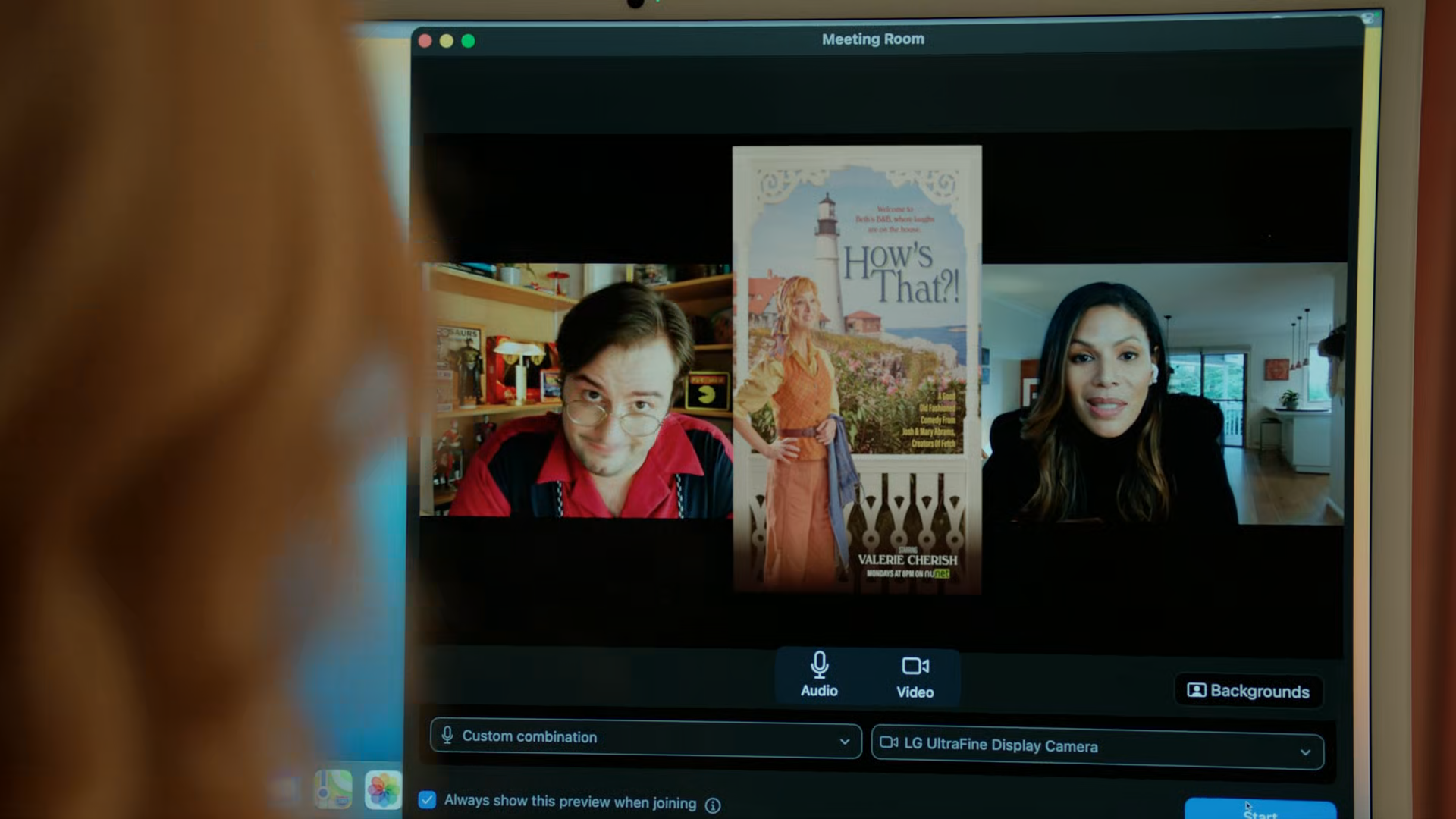
Task: Open Maps app from the dock
Action: [334, 788]
